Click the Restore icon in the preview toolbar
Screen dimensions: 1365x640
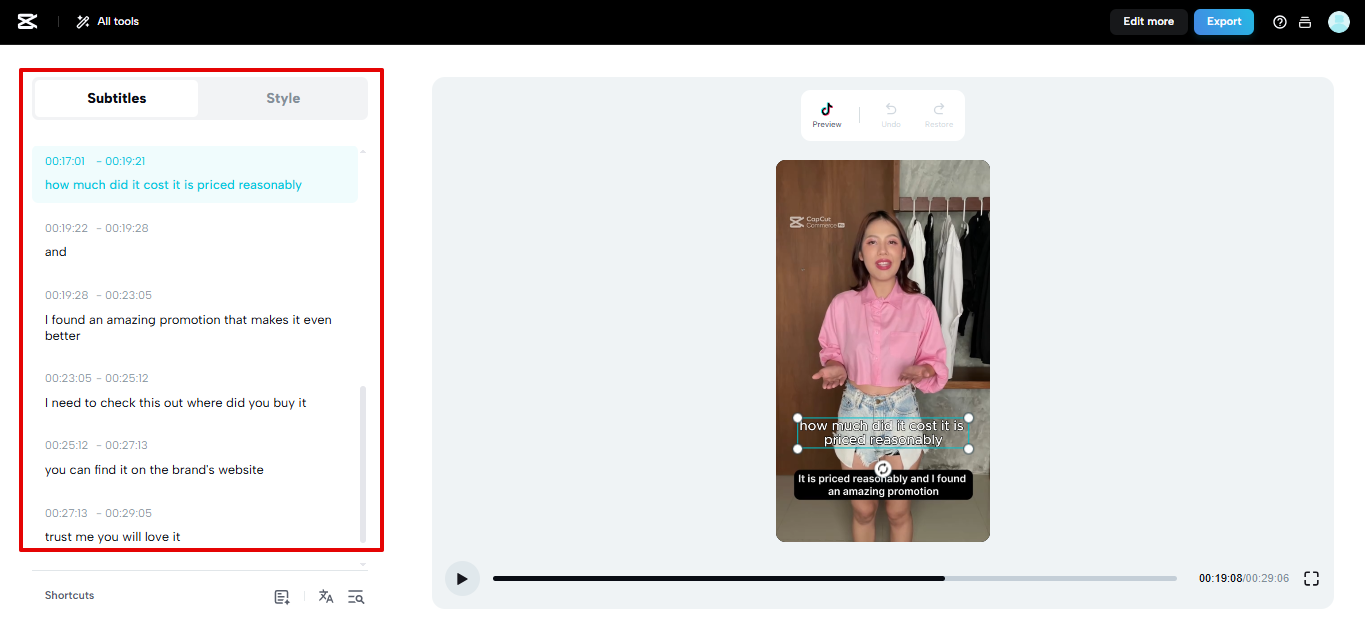pos(938,110)
